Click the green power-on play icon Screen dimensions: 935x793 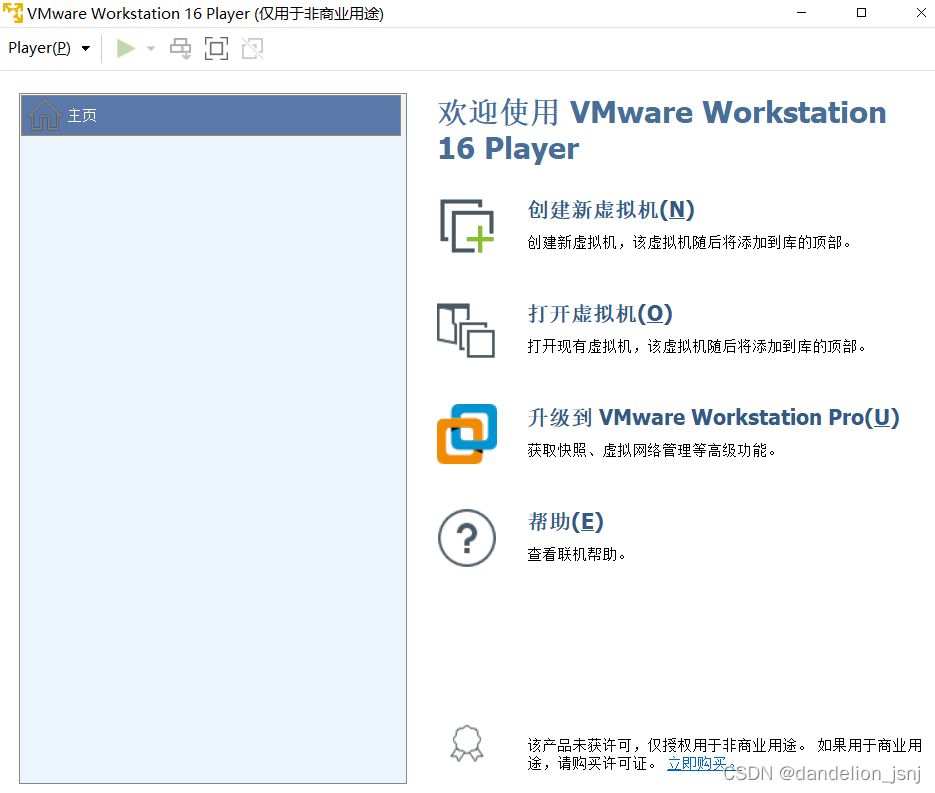coord(125,48)
